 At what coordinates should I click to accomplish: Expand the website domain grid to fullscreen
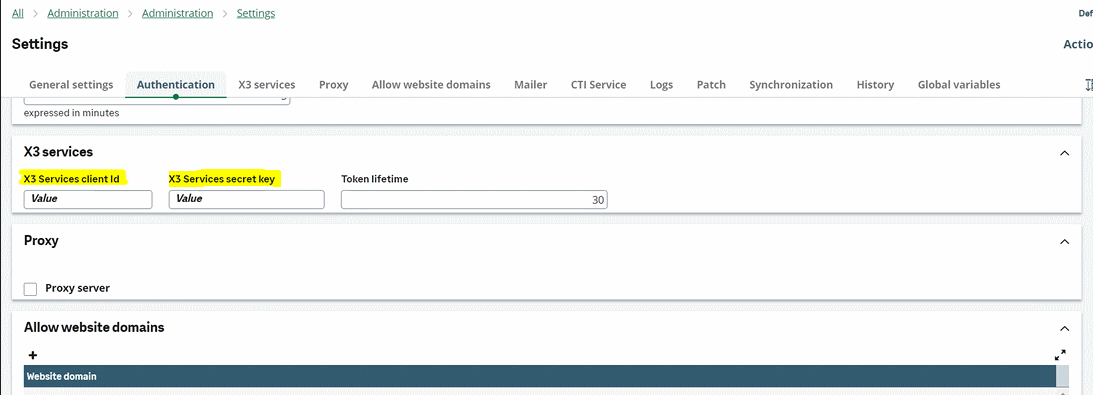click(x=1060, y=355)
